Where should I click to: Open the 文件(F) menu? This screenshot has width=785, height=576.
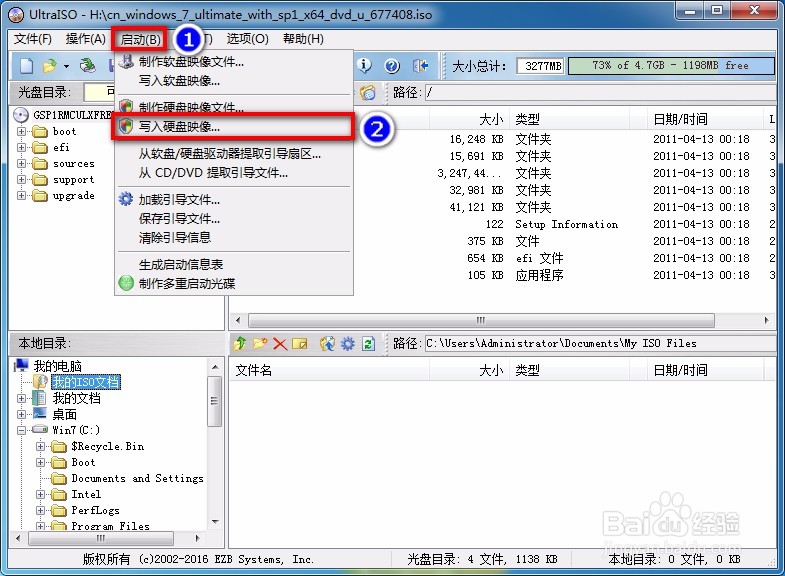[33, 39]
